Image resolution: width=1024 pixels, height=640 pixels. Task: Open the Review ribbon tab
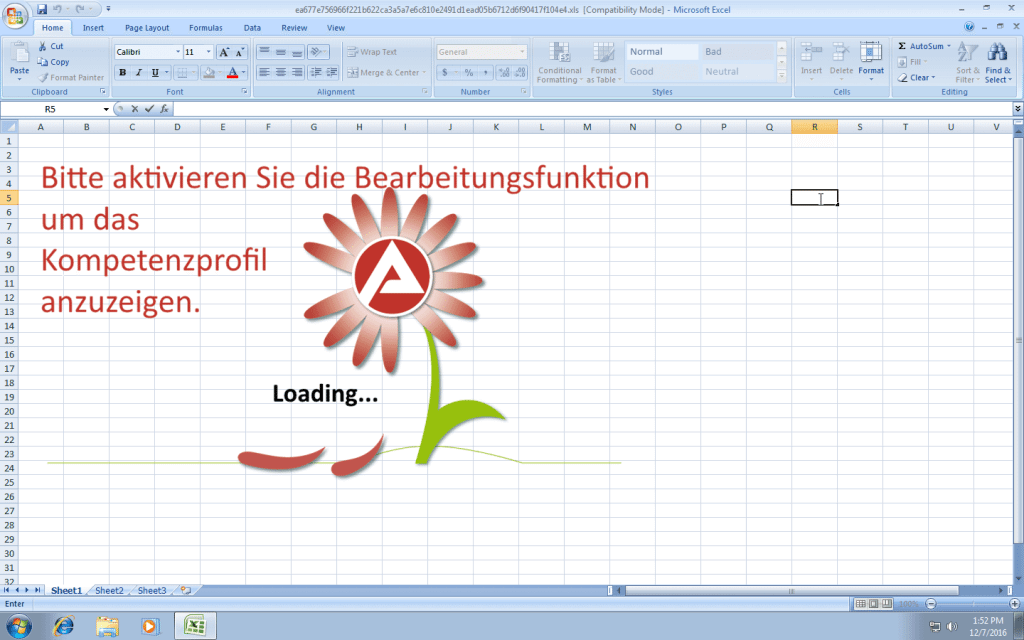pos(294,28)
